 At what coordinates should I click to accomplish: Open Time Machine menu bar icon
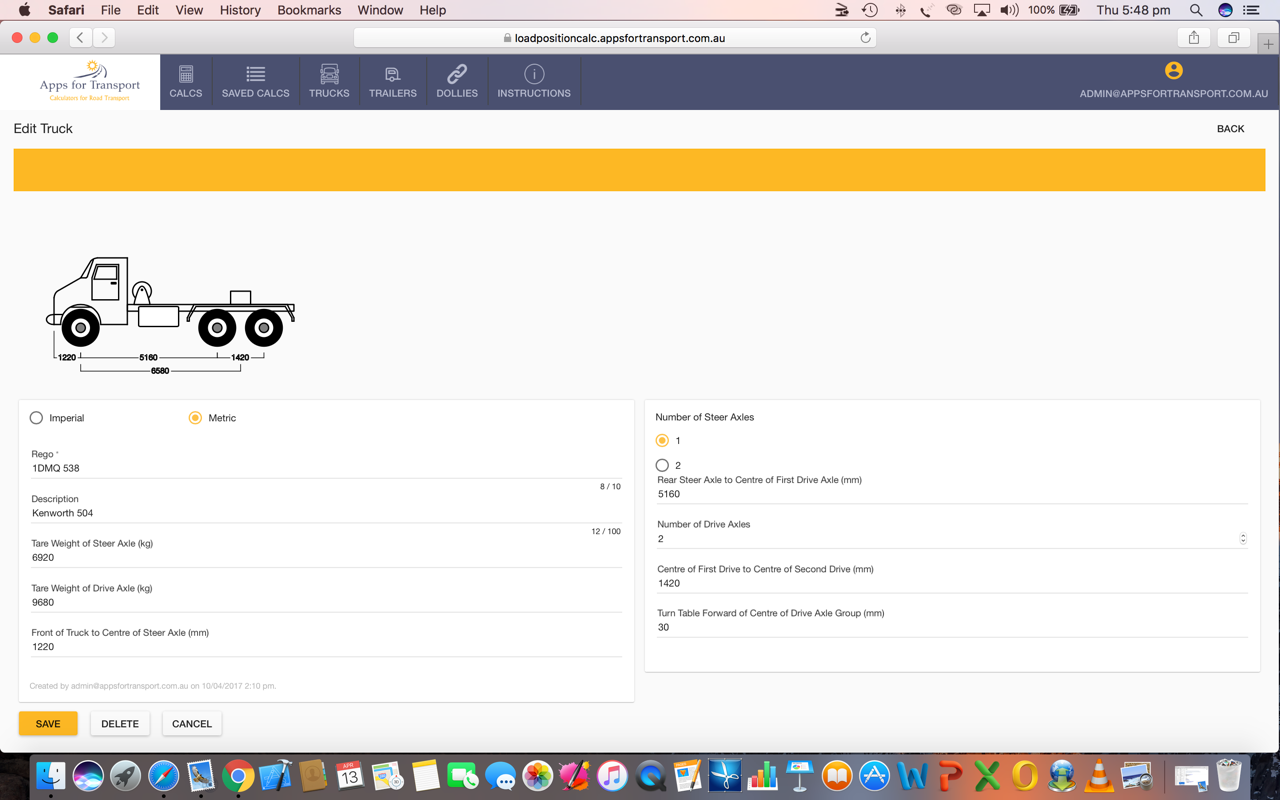870,10
